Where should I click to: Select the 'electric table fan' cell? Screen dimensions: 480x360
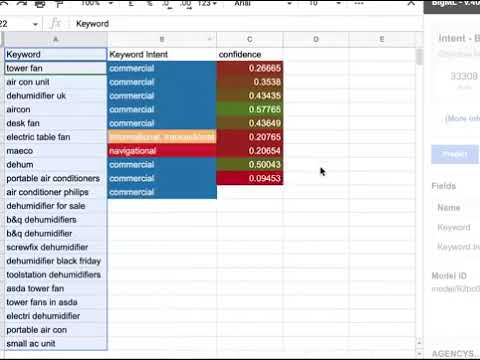[55, 137]
